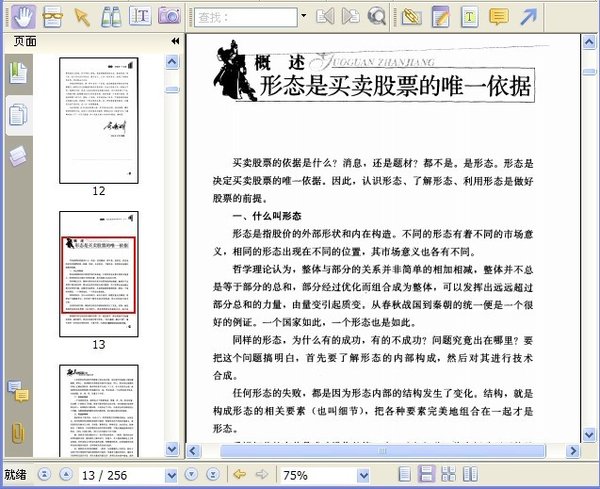Select the Hand tool

pyautogui.click(x=23, y=17)
